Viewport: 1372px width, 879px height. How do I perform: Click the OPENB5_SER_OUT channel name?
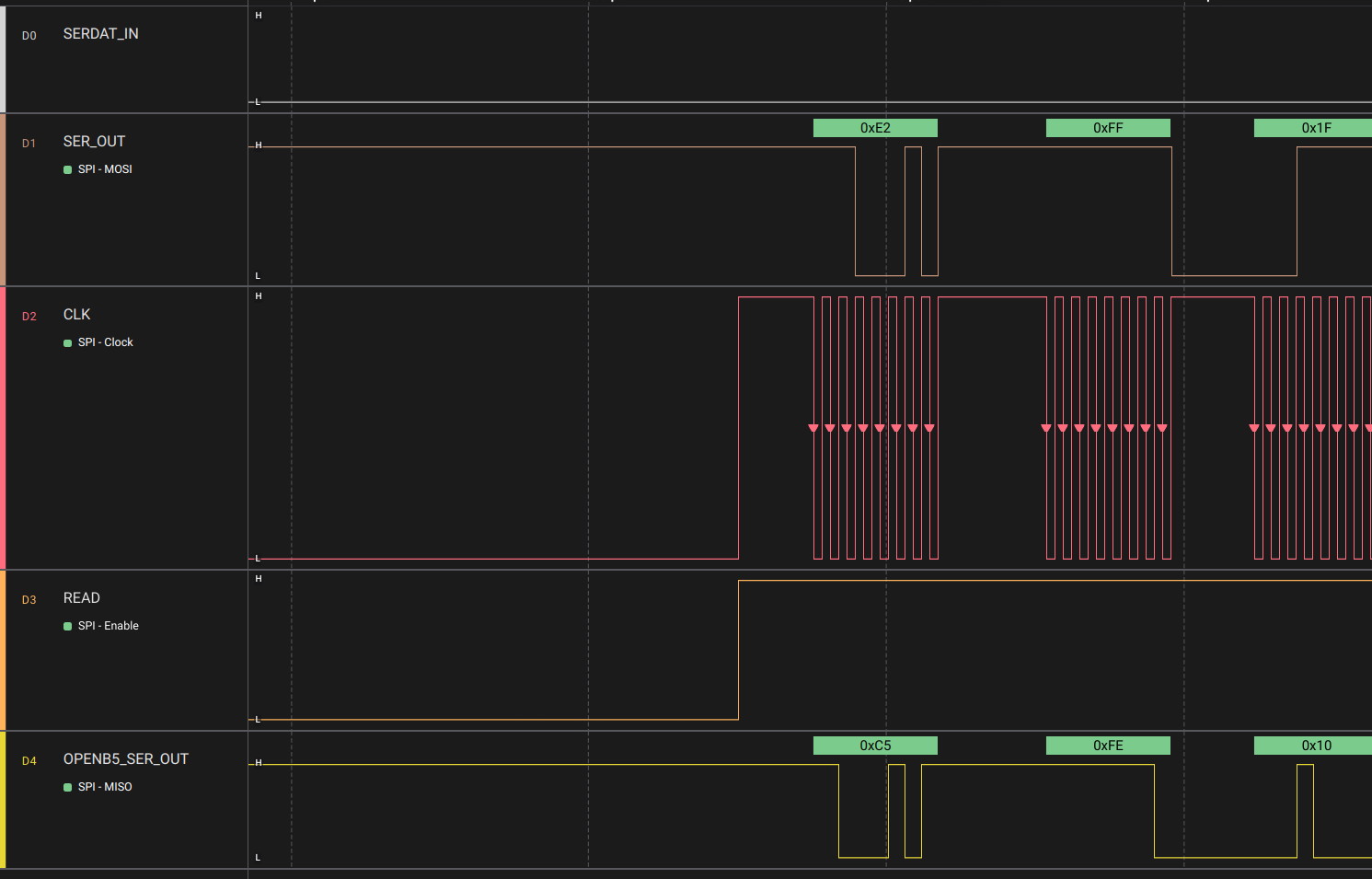click(125, 759)
